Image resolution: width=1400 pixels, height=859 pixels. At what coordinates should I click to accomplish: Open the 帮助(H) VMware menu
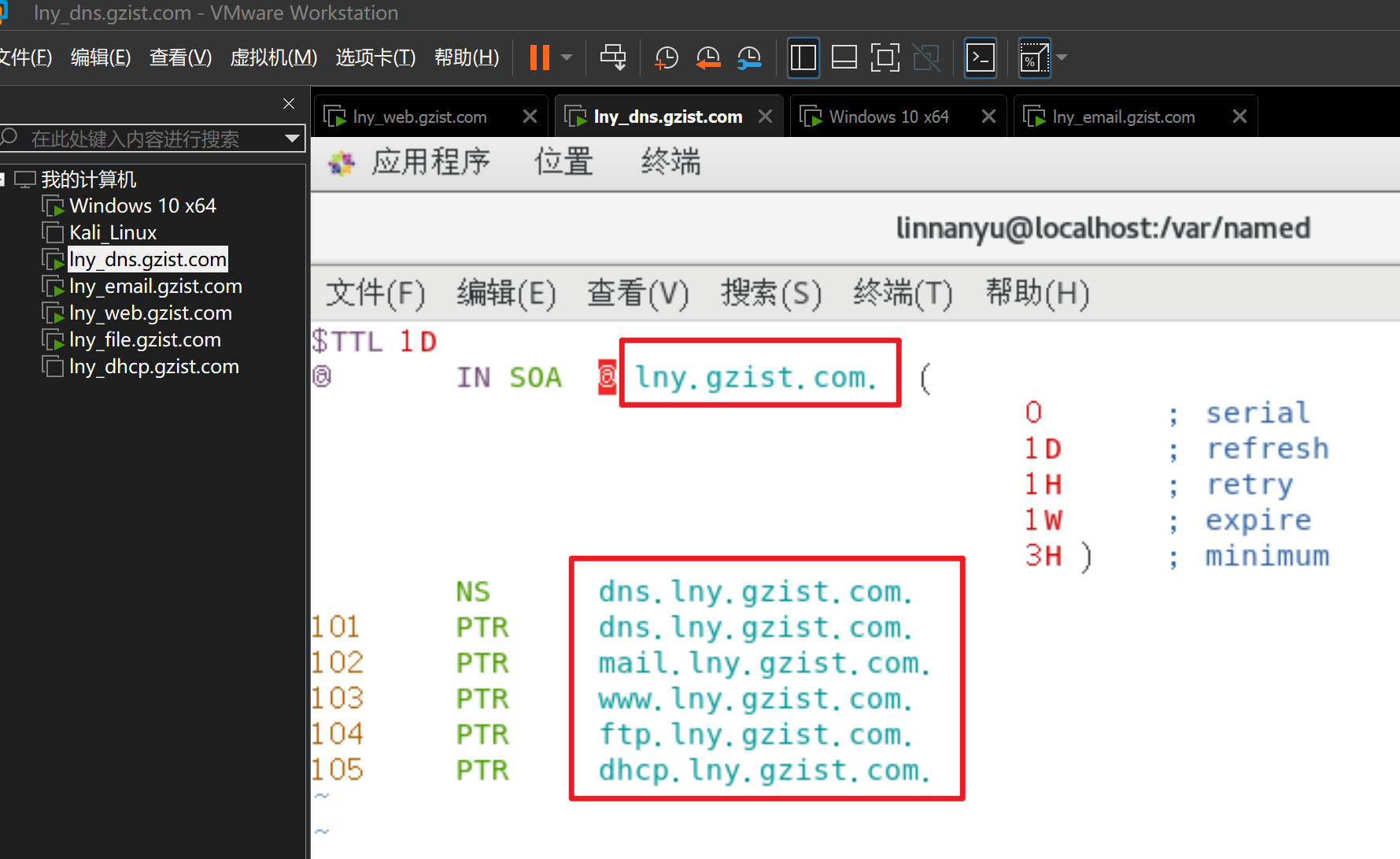467,57
